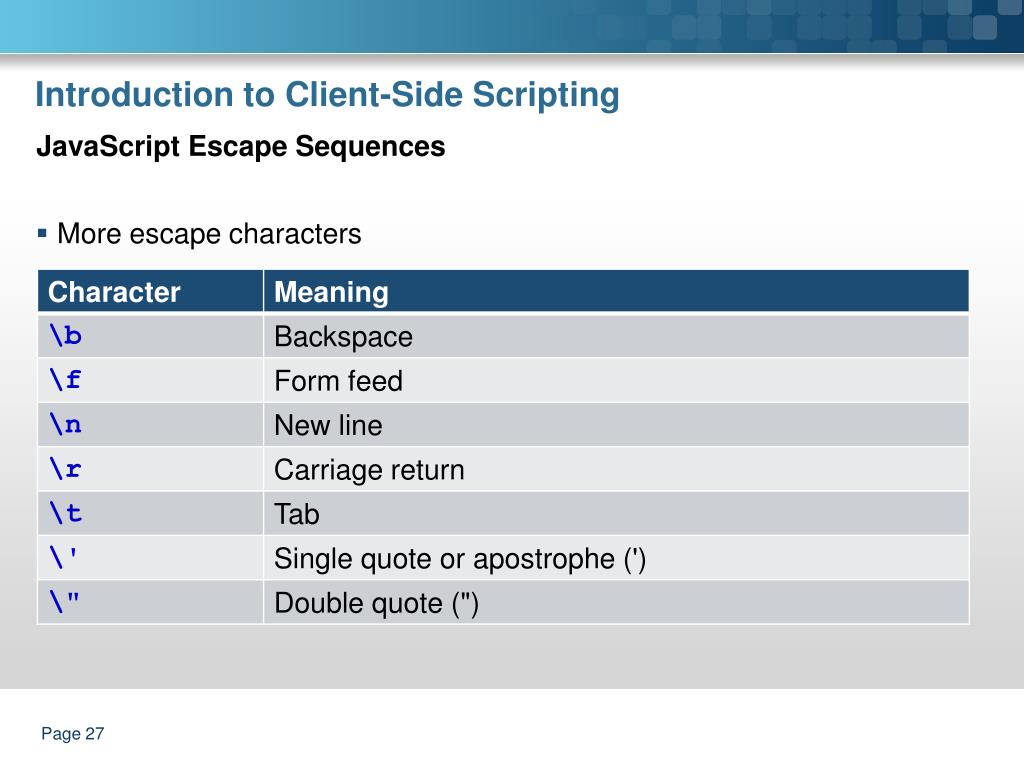Click the Page 27 footer label

72,734
